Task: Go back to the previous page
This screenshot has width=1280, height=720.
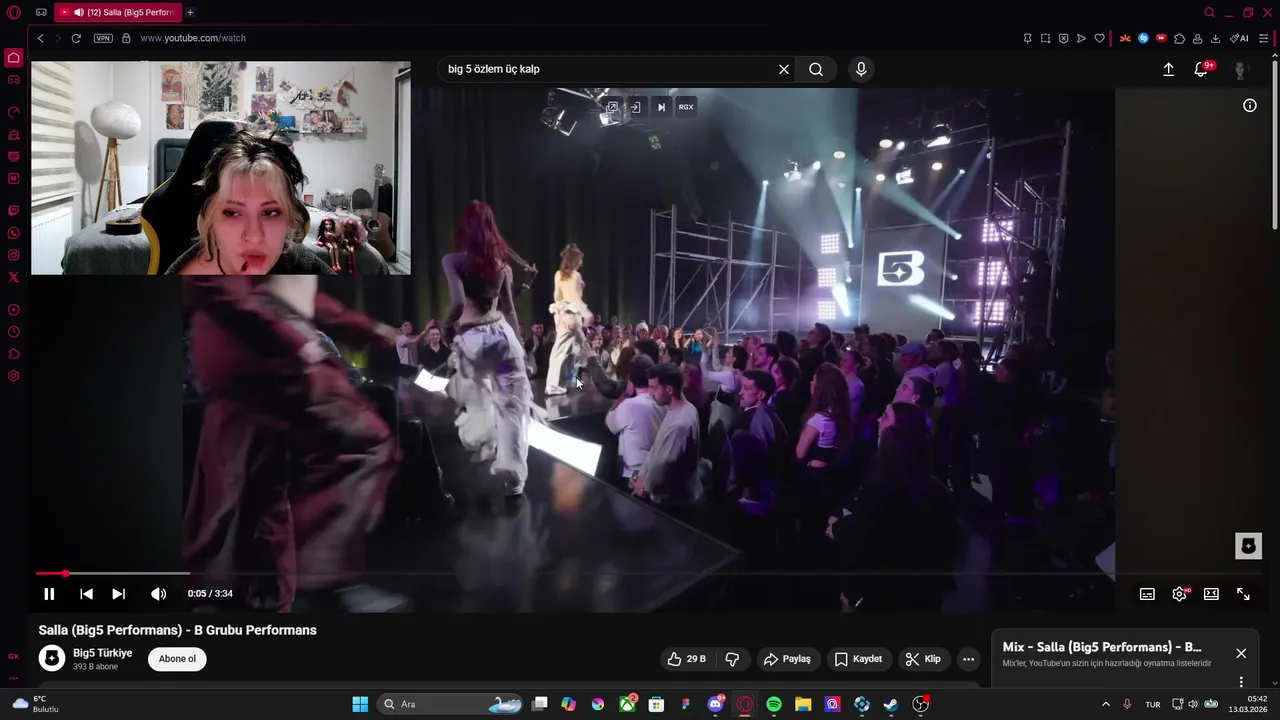Action: (40, 38)
